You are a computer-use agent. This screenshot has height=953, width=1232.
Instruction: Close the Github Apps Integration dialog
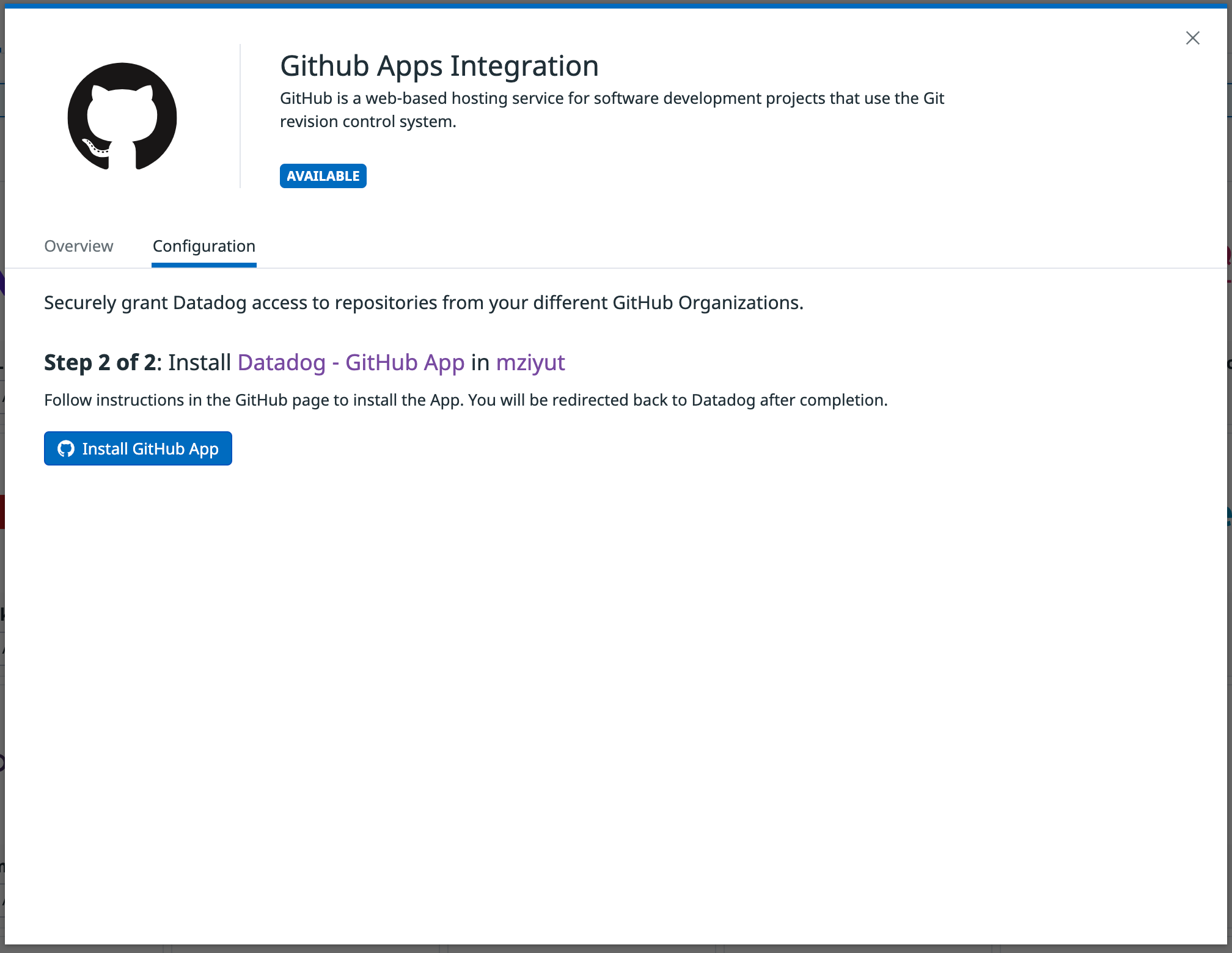(x=1192, y=38)
